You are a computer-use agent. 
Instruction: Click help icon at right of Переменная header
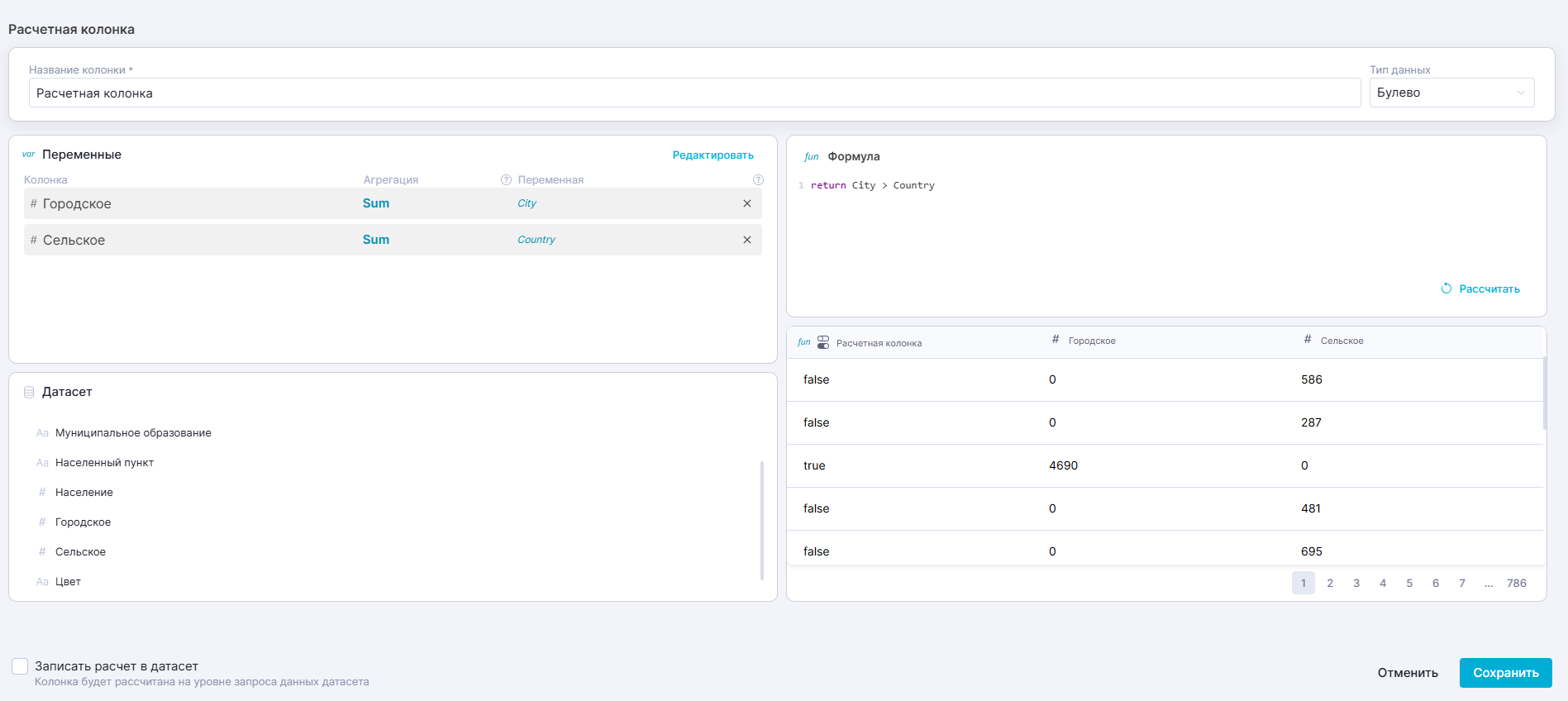coord(758,180)
